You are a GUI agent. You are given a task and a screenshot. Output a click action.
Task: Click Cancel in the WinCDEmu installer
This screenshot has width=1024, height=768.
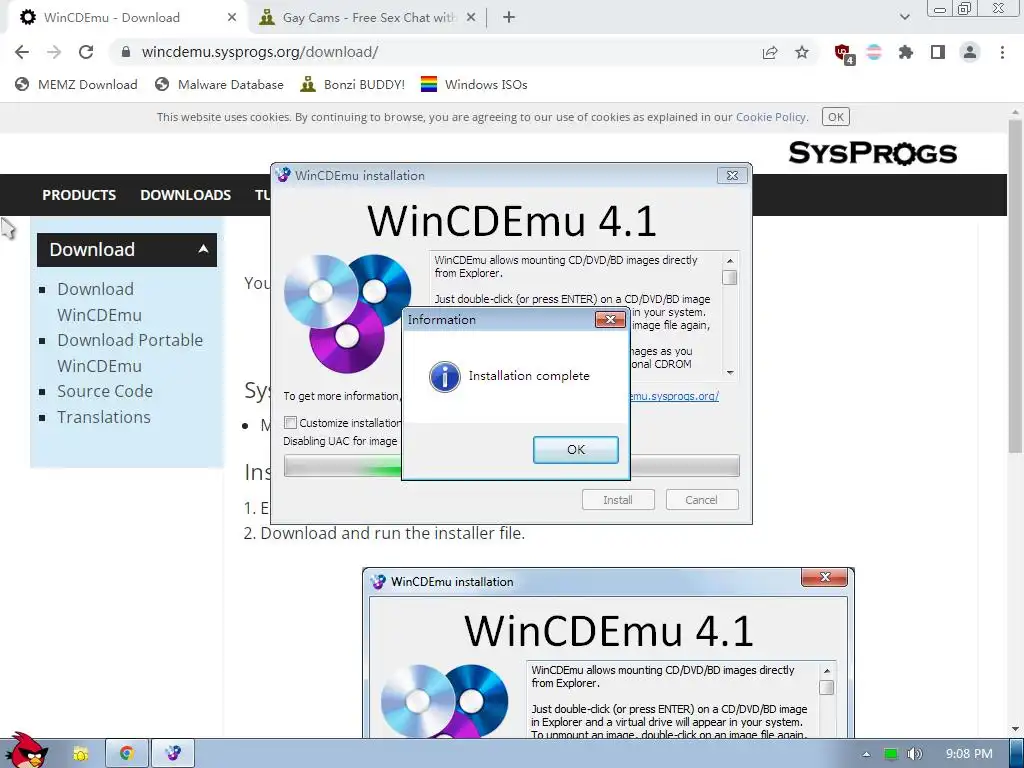coord(701,500)
